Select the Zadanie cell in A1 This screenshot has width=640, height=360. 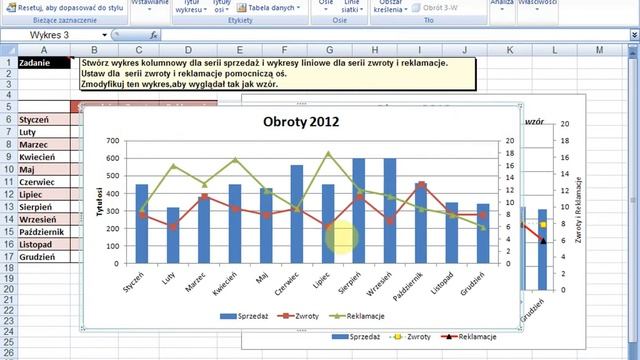tap(44, 63)
